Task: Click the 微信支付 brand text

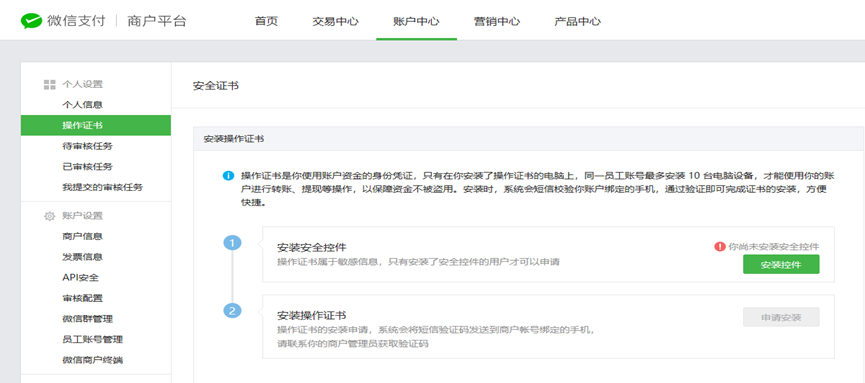Action: (x=76, y=22)
